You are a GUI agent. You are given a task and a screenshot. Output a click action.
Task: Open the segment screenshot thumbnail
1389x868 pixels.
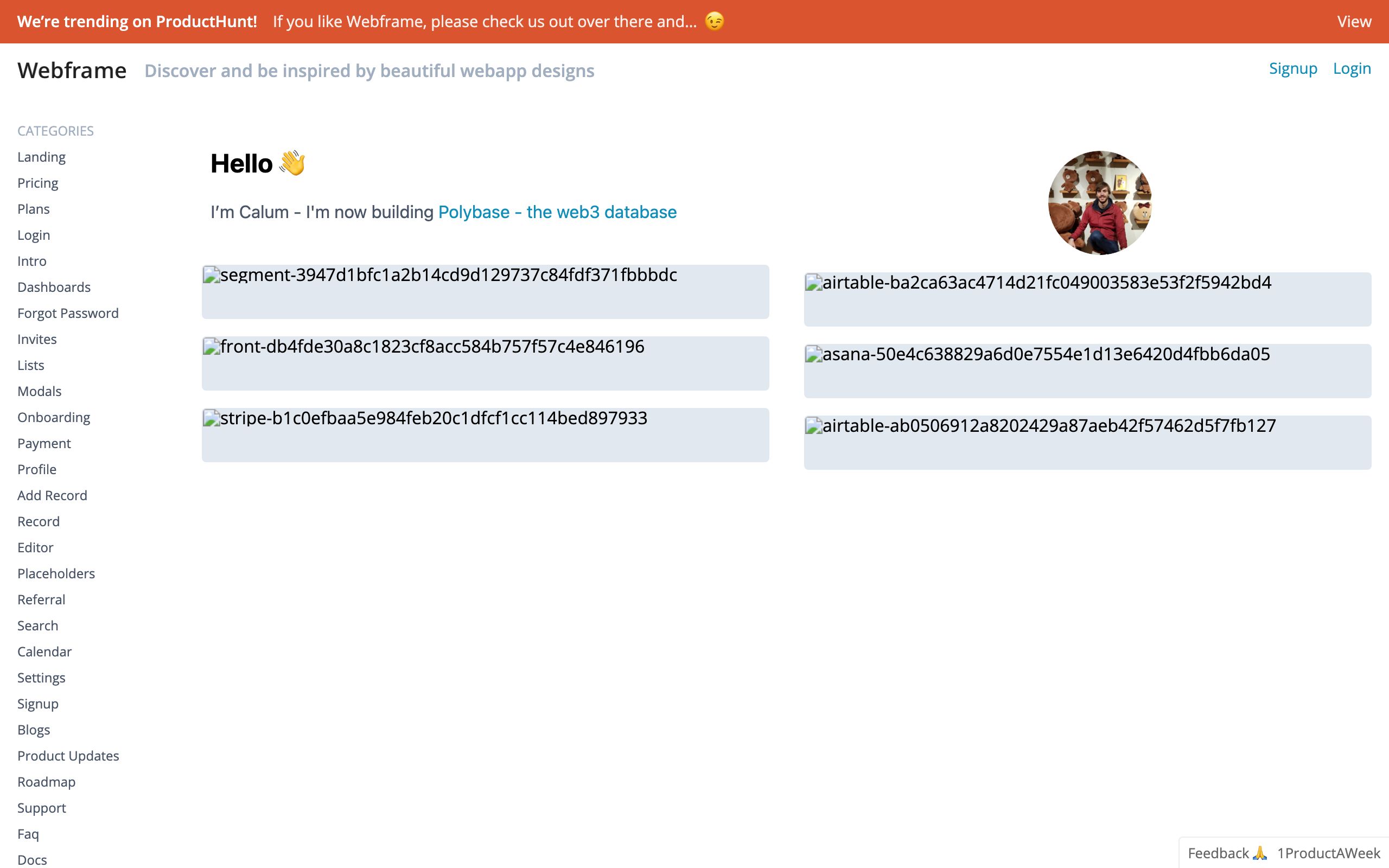(485, 292)
